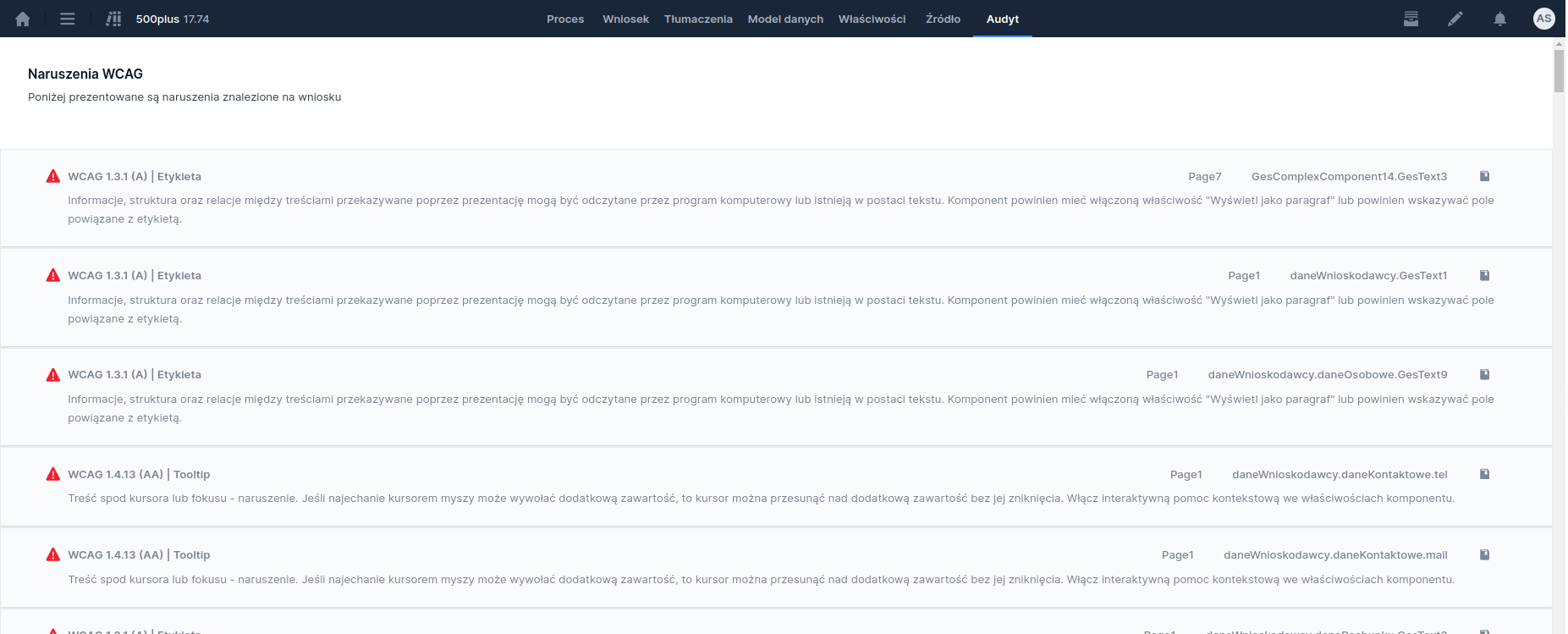Open the AS user avatar menu
This screenshot has width=1568, height=634.
pos(1543,19)
